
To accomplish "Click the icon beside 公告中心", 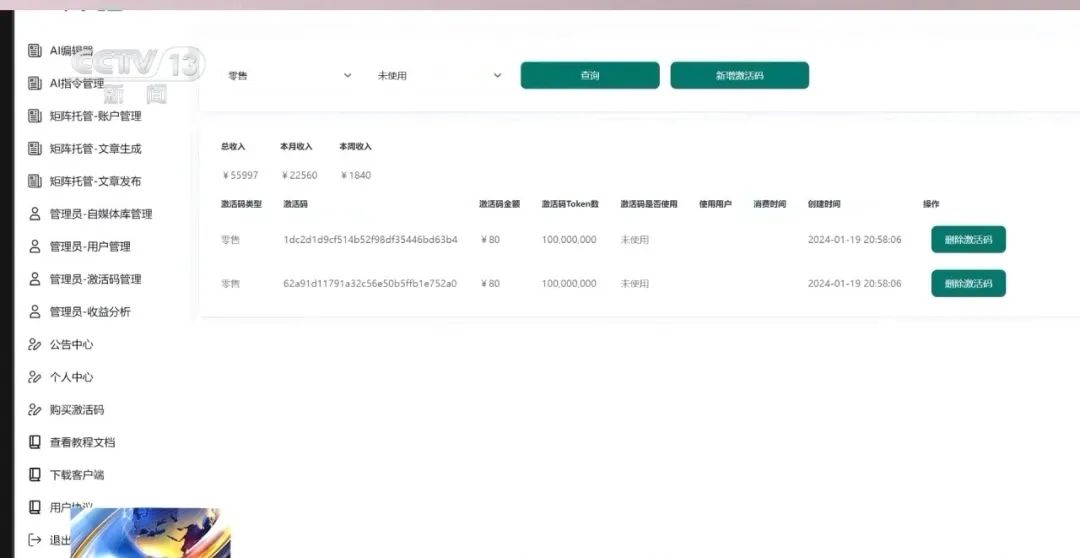I will point(35,345).
